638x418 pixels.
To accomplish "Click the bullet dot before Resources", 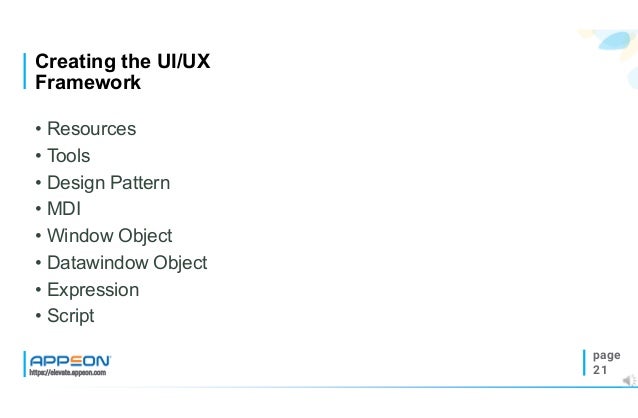I will click(x=38, y=131).
